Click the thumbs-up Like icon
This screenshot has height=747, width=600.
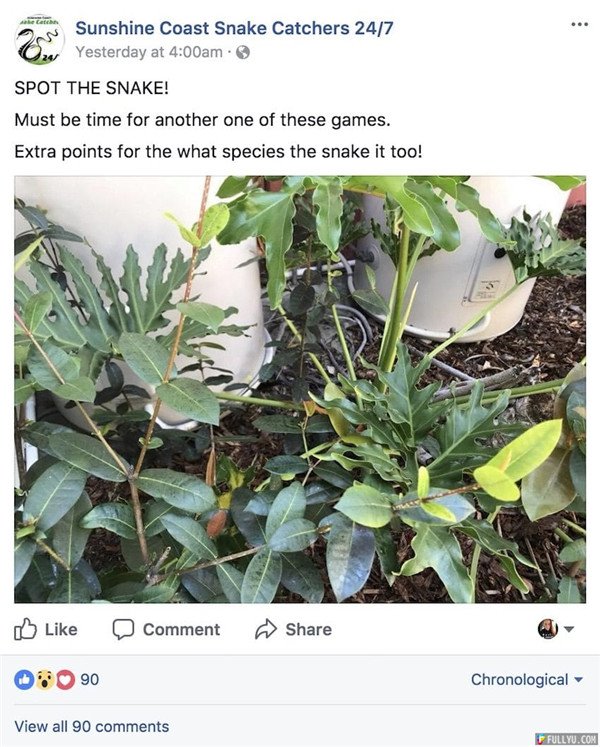coord(25,629)
